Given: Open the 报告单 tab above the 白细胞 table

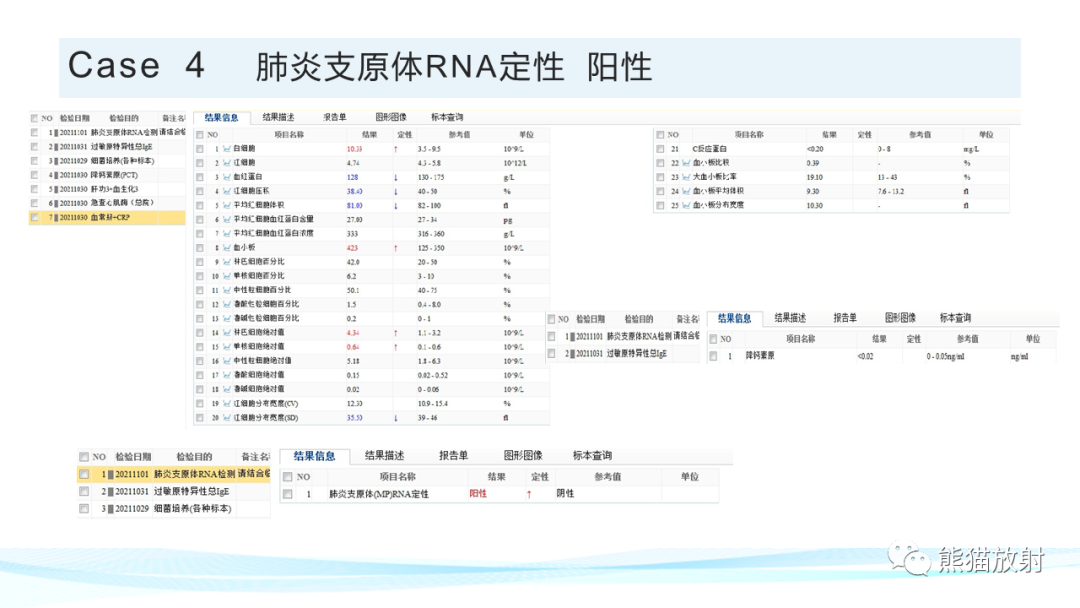Looking at the screenshot, I should point(335,117).
